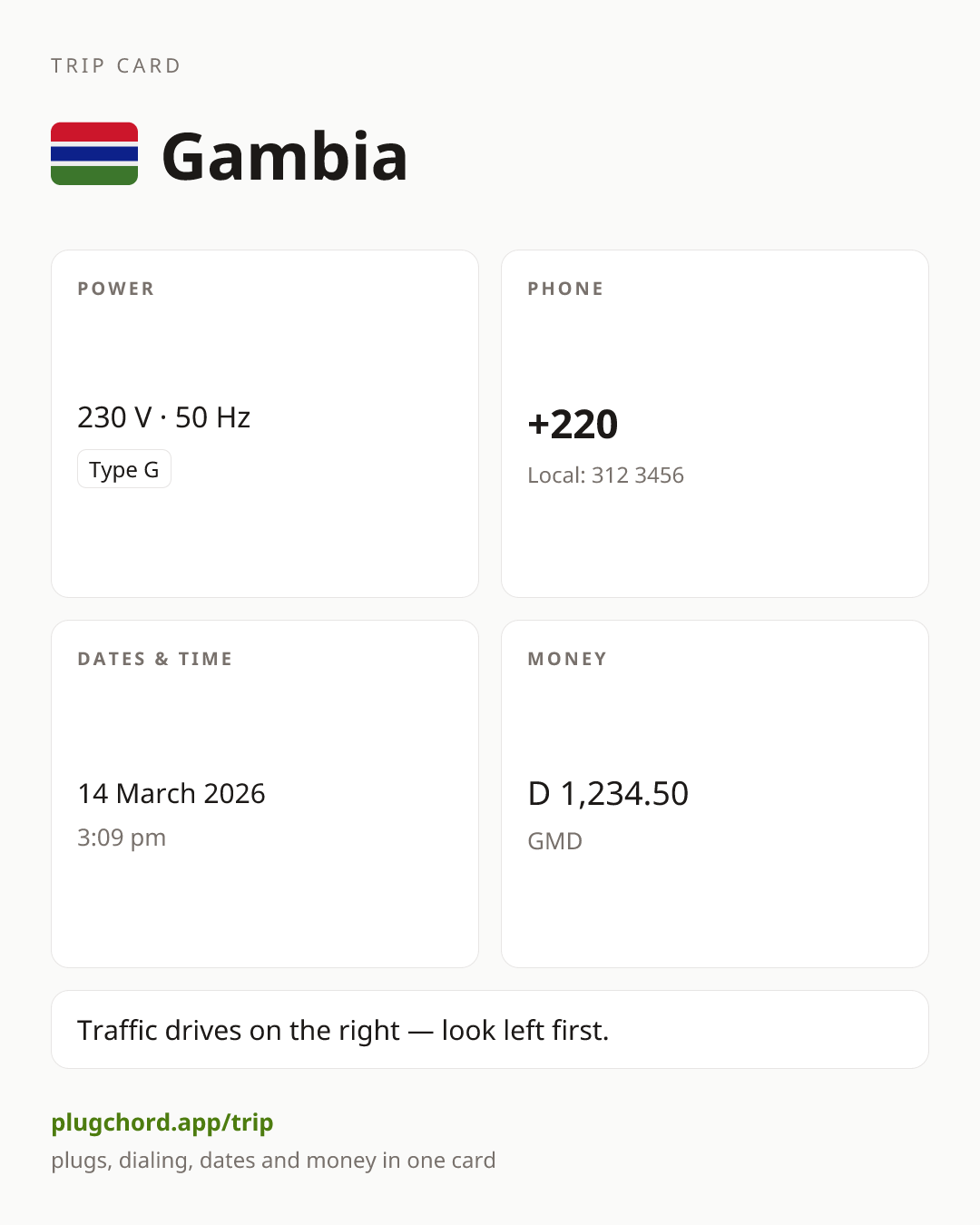Image resolution: width=980 pixels, height=1225 pixels.
Task: Click the +220 dialing code
Action: coord(573,424)
